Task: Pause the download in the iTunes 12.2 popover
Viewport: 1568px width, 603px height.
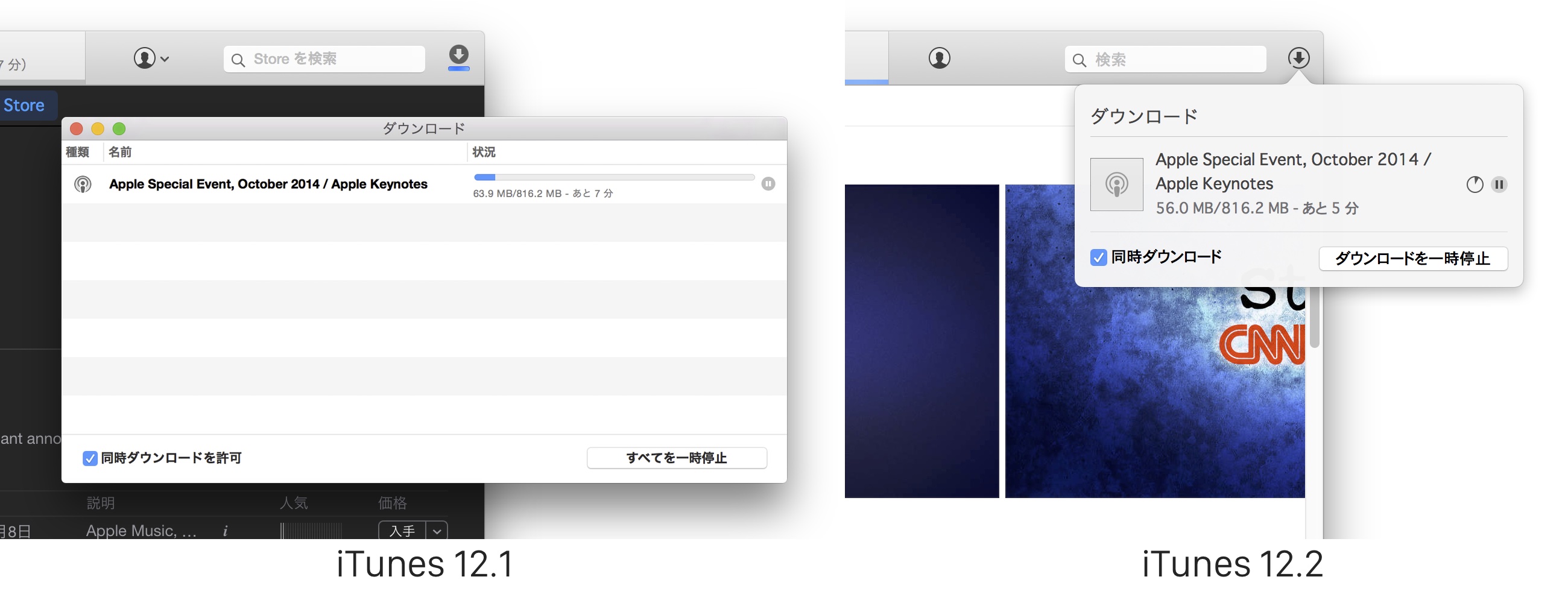Action: tap(1499, 185)
